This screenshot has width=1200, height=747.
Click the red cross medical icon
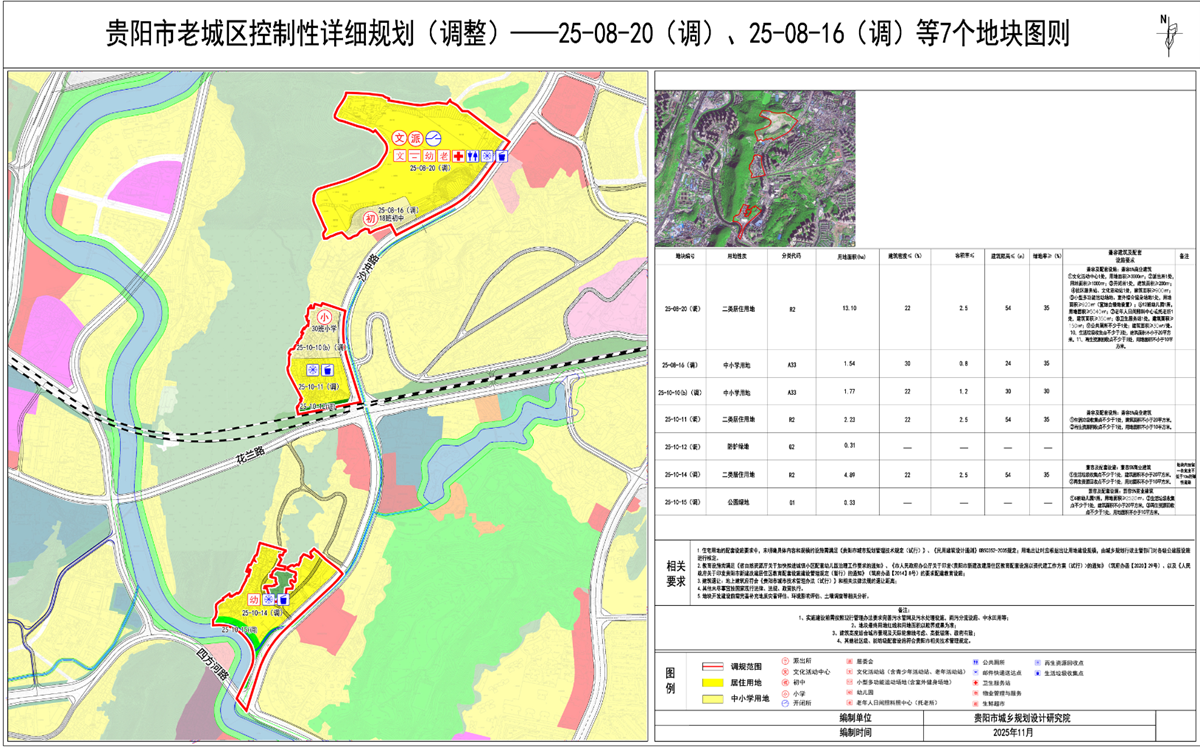pyautogui.click(x=458, y=157)
